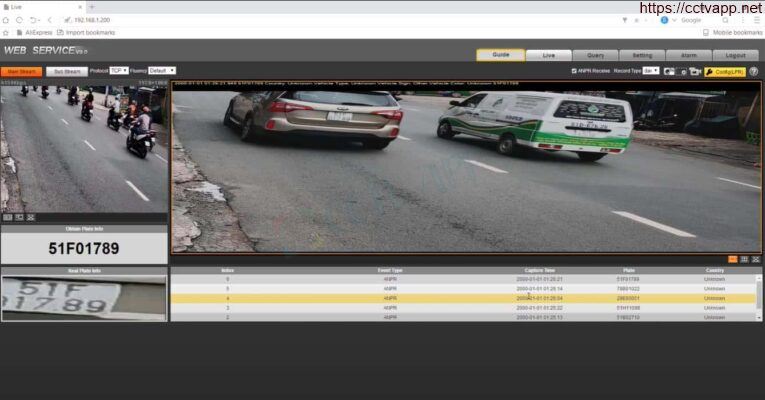765x400 pixels.
Task: Click the browser home icon
Action: pos(5,20)
